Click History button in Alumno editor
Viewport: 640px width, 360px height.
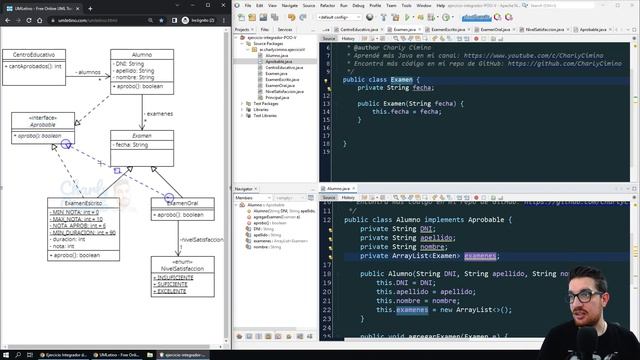[x=348, y=198]
